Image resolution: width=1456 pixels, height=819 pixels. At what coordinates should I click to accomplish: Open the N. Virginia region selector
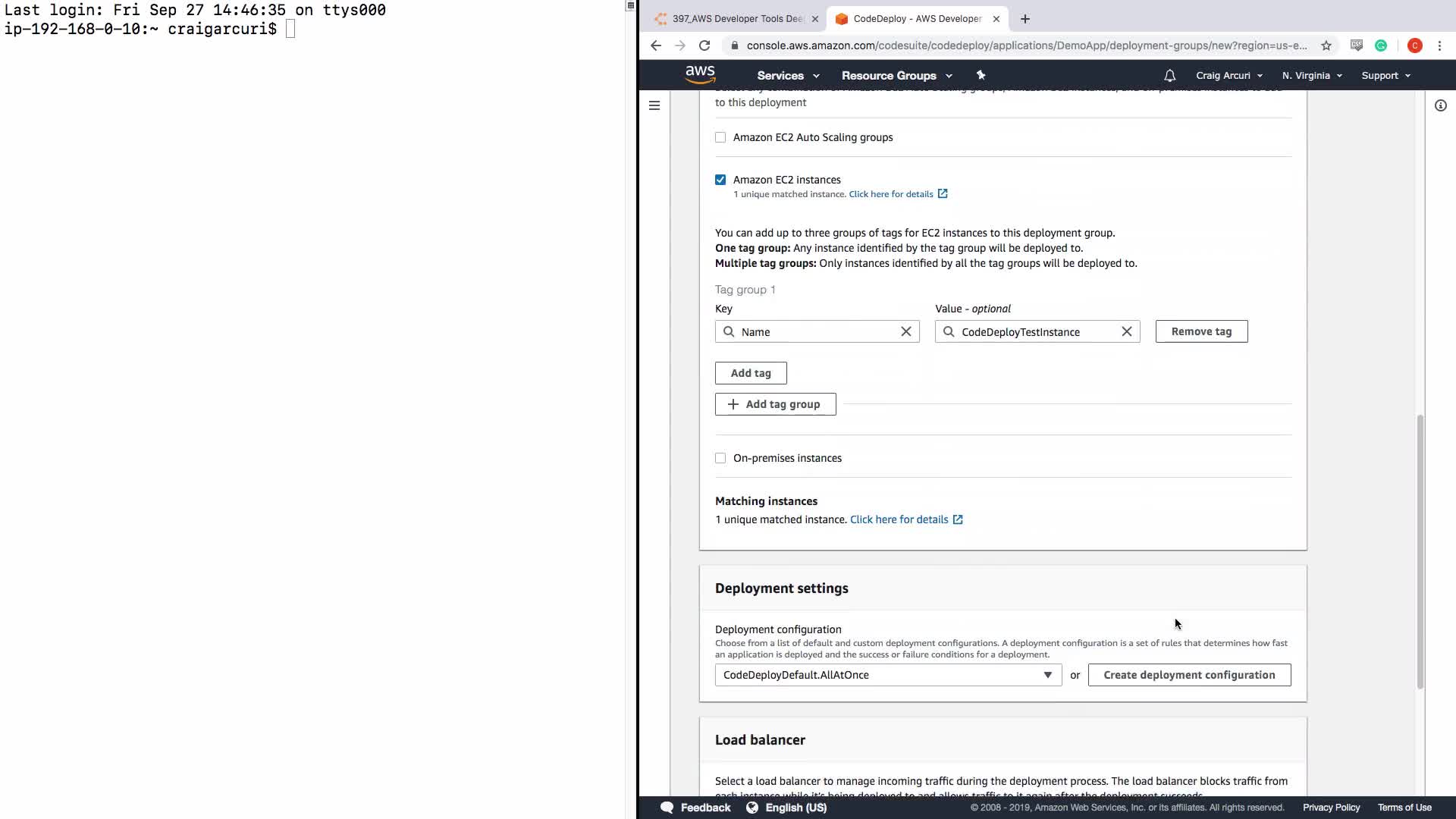click(1311, 76)
